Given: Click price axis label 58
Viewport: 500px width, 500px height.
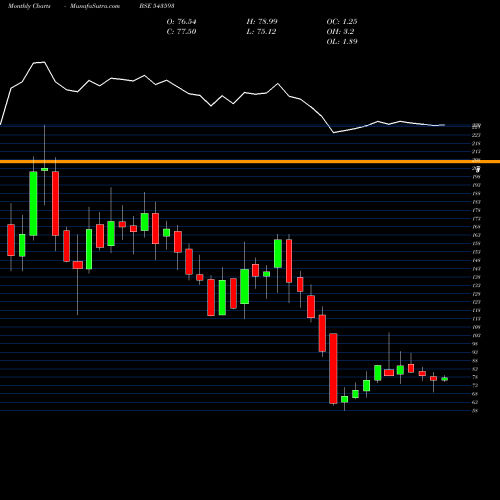Looking at the screenshot, I should (x=475, y=411).
